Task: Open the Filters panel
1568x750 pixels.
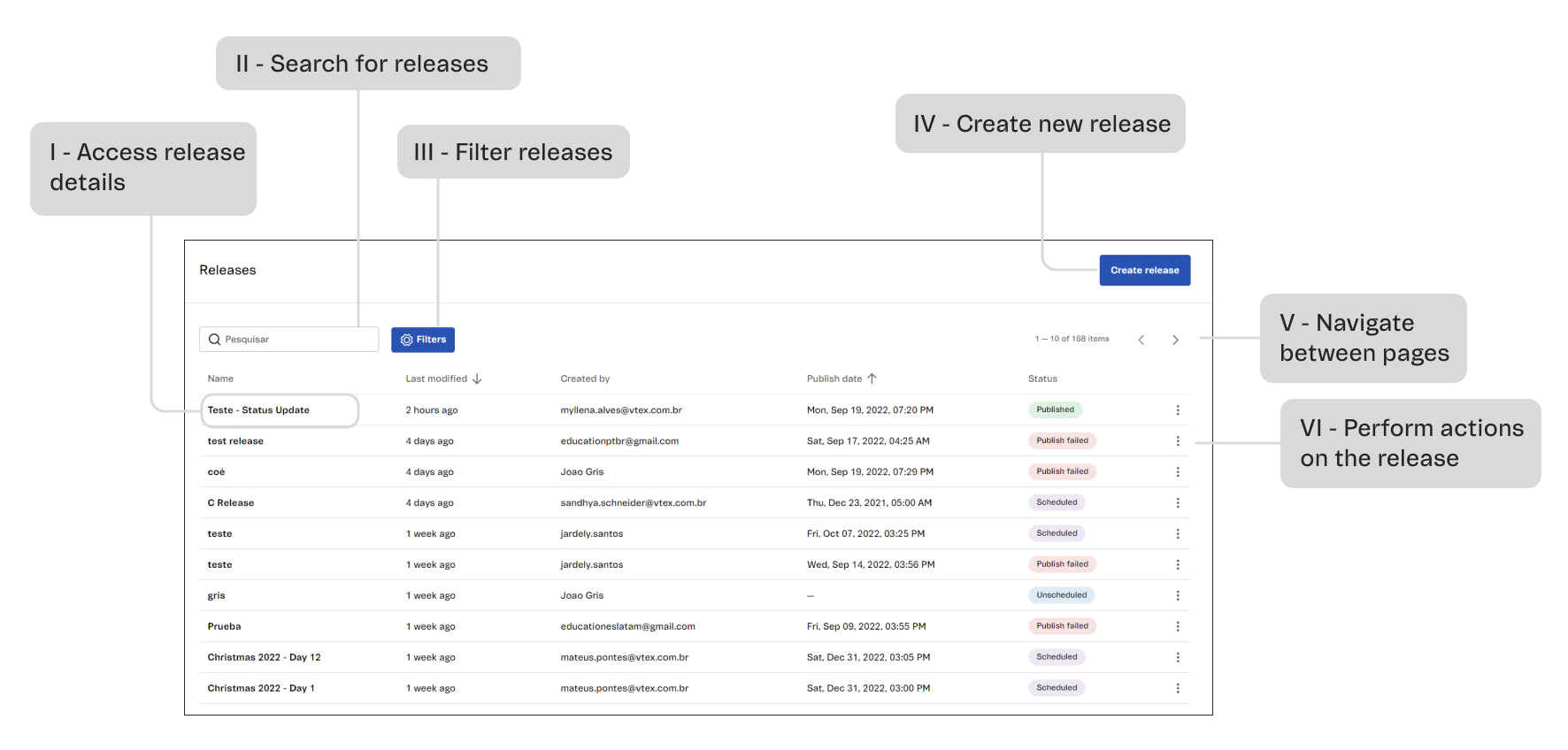Action: [423, 340]
